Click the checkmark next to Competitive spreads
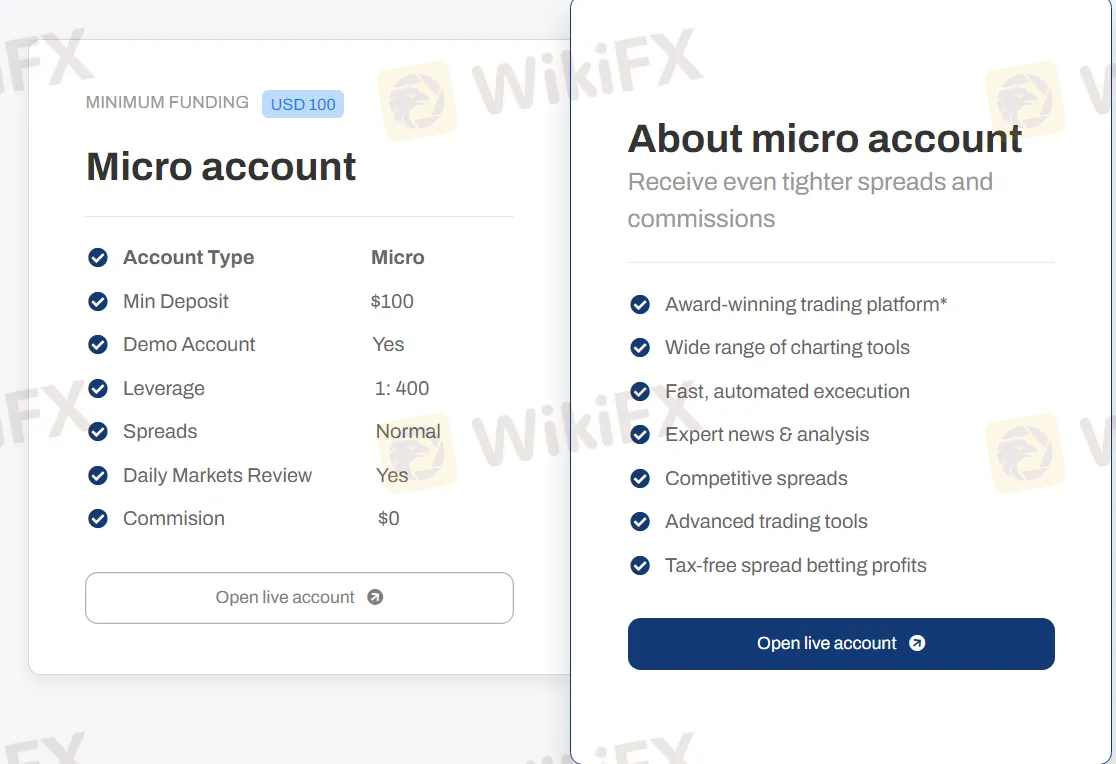The width and height of the screenshot is (1116, 764). (x=639, y=478)
